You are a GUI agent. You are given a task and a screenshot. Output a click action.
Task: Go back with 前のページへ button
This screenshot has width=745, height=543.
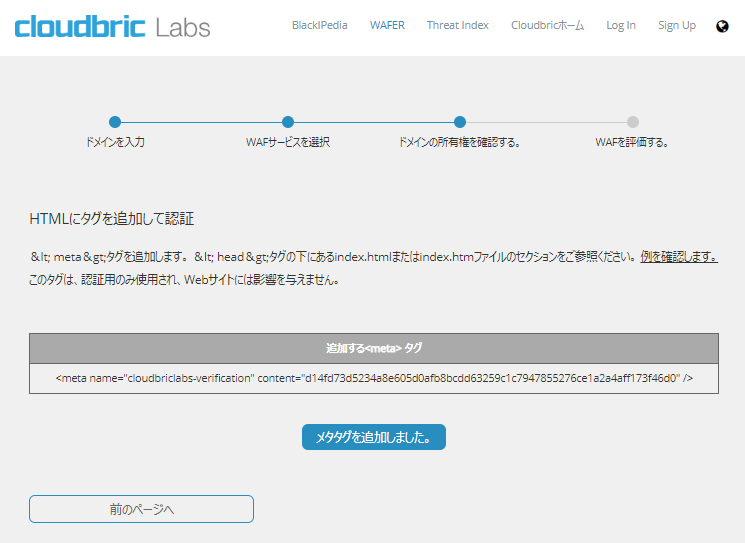click(x=142, y=509)
